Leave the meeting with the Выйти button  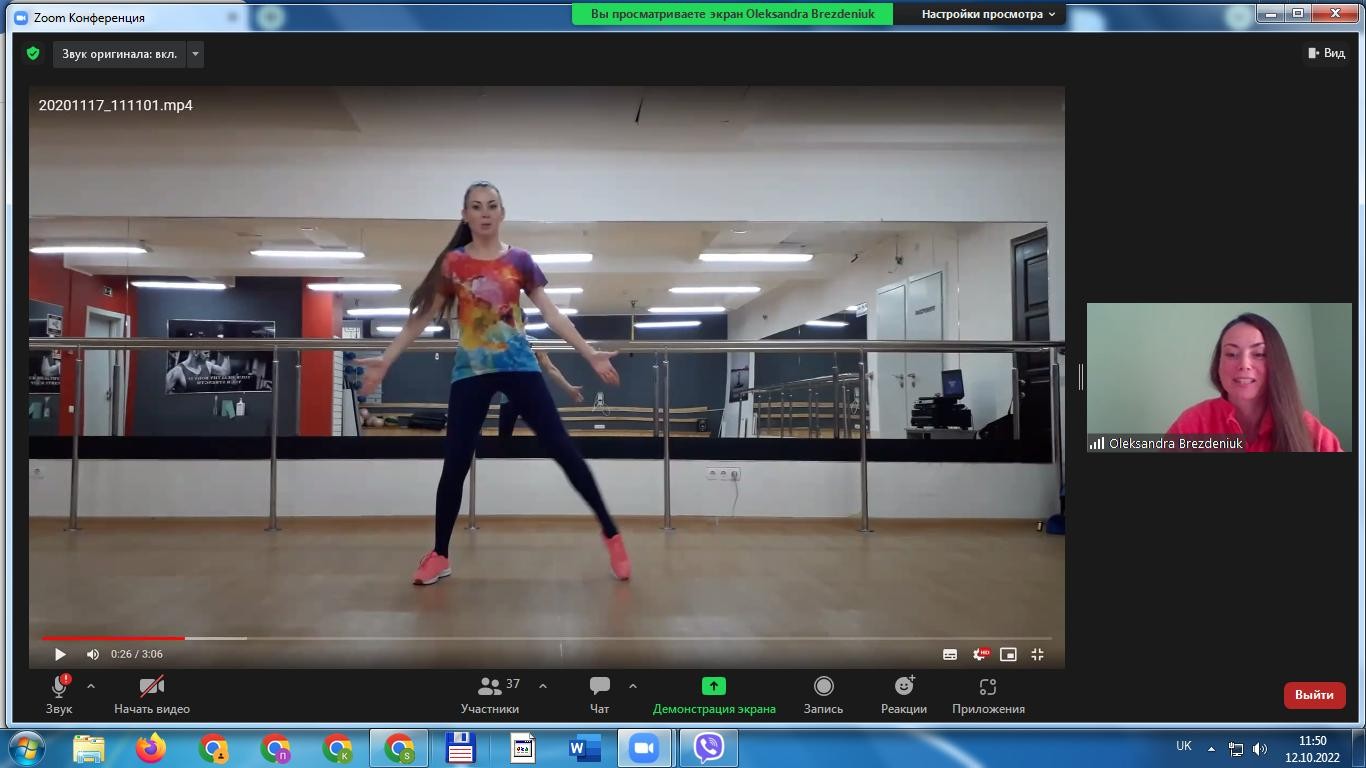[1314, 695]
